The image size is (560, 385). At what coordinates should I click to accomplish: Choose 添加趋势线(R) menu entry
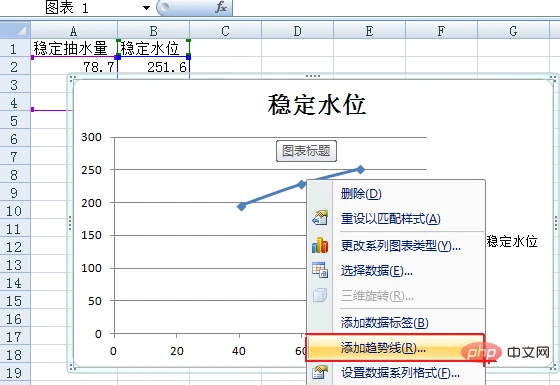coord(395,348)
